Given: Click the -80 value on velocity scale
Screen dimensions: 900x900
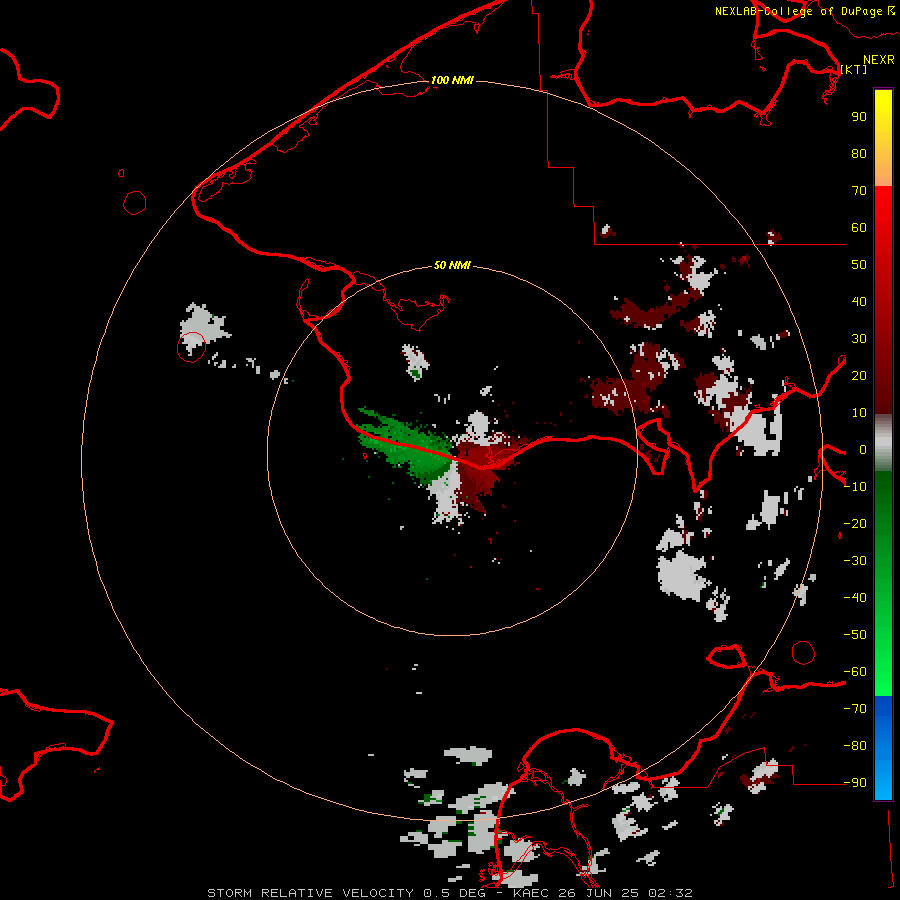Looking at the screenshot, I should (855, 746).
